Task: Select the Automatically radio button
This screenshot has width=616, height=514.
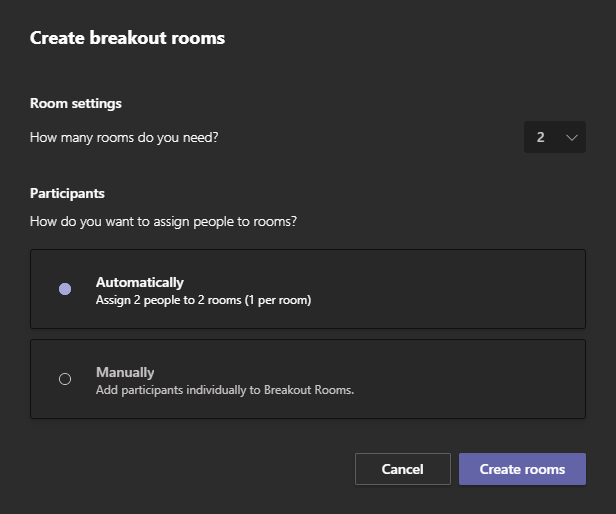Action: (65, 289)
